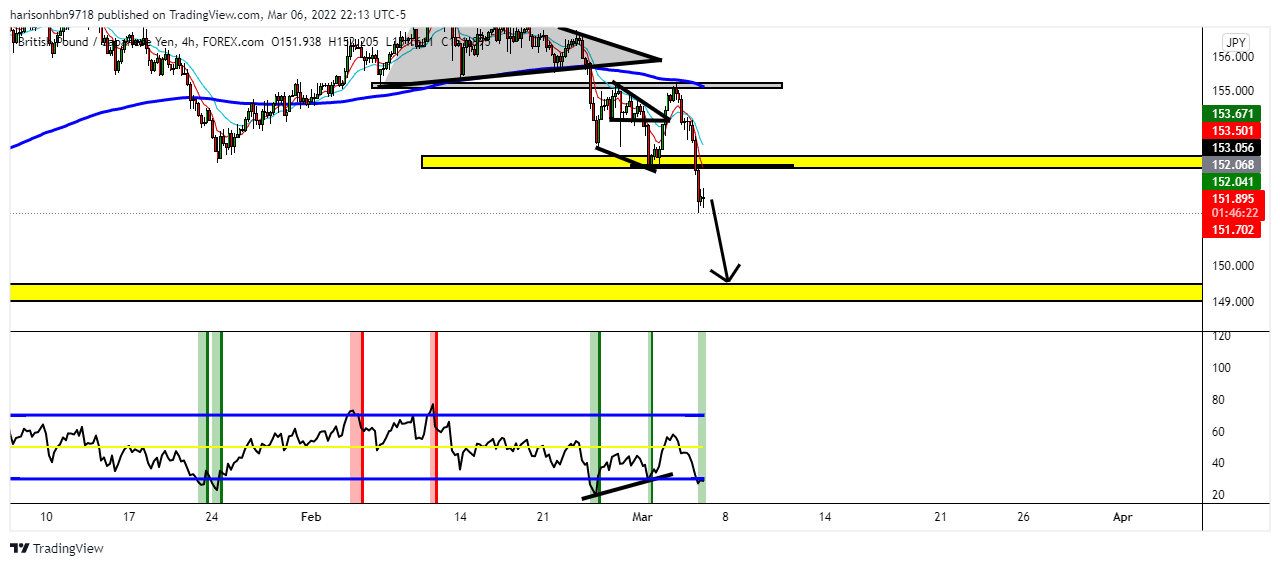Screen dimensions: 1280x566
Task: Select the black 153.056 price label
Action: (x=1231, y=148)
